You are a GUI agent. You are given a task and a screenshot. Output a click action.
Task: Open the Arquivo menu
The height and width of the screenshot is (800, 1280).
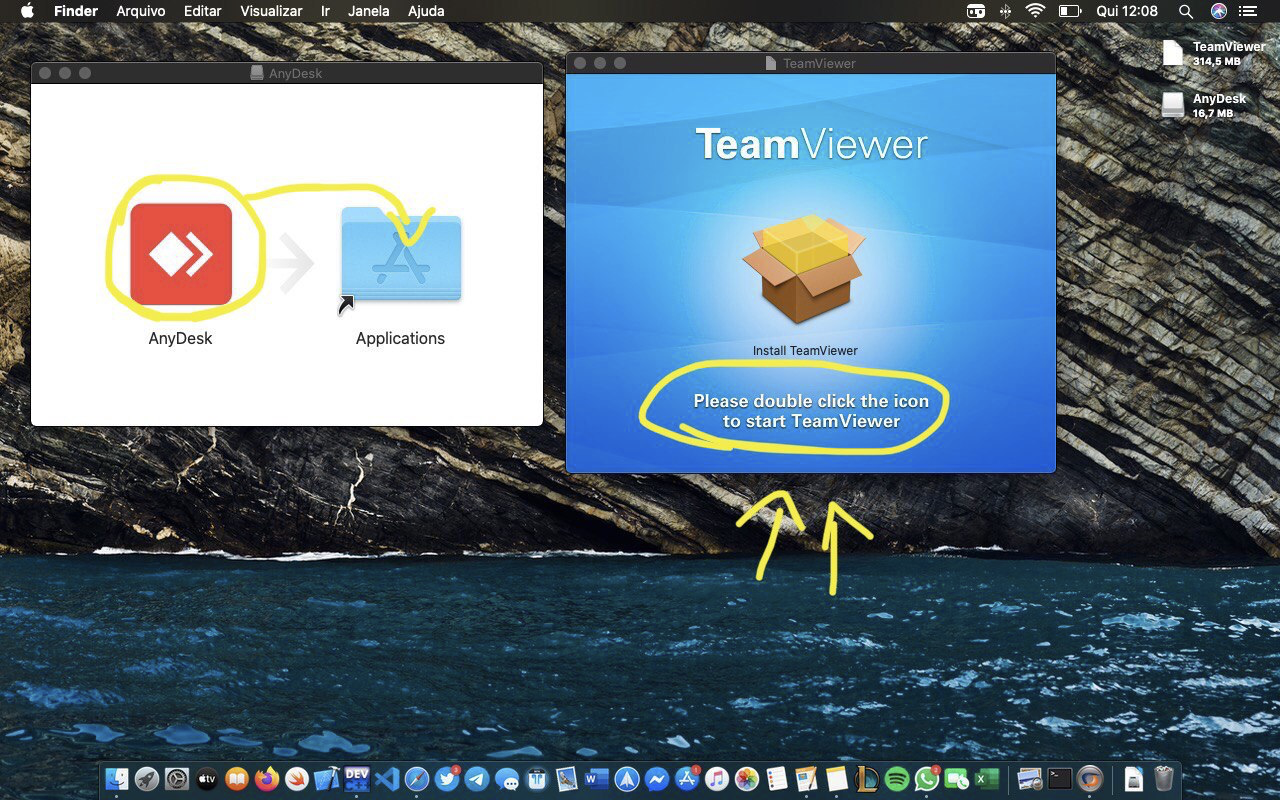pyautogui.click(x=141, y=11)
